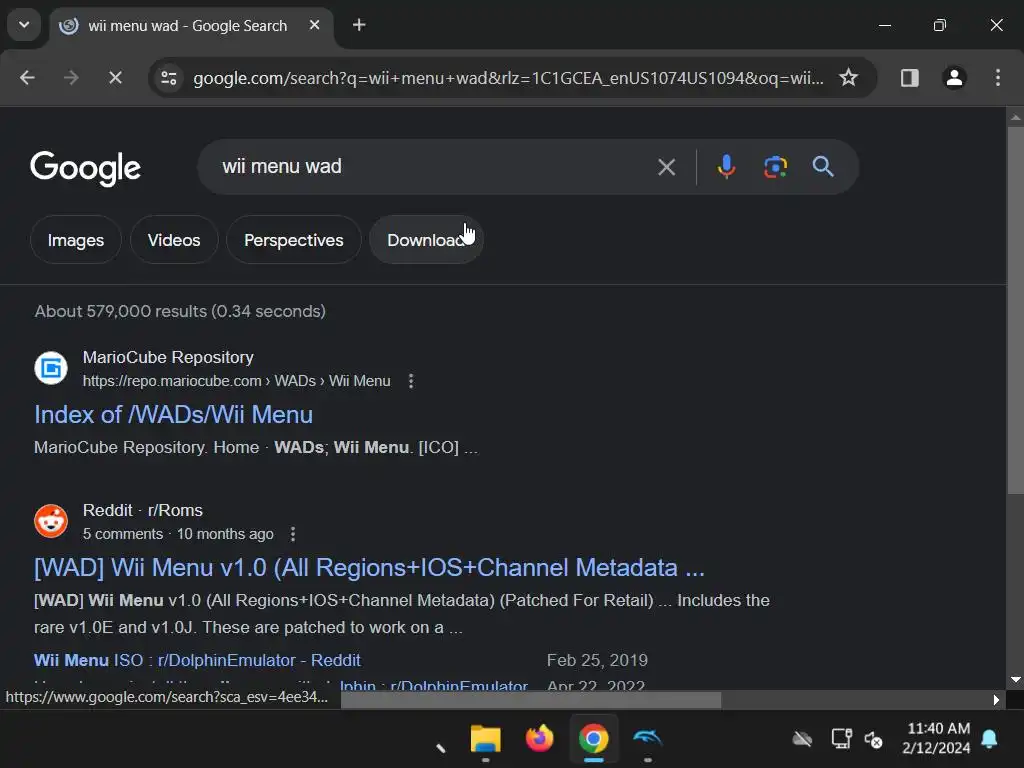
Task: Click the Chrome taskbar icon
Action: (x=593, y=739)
